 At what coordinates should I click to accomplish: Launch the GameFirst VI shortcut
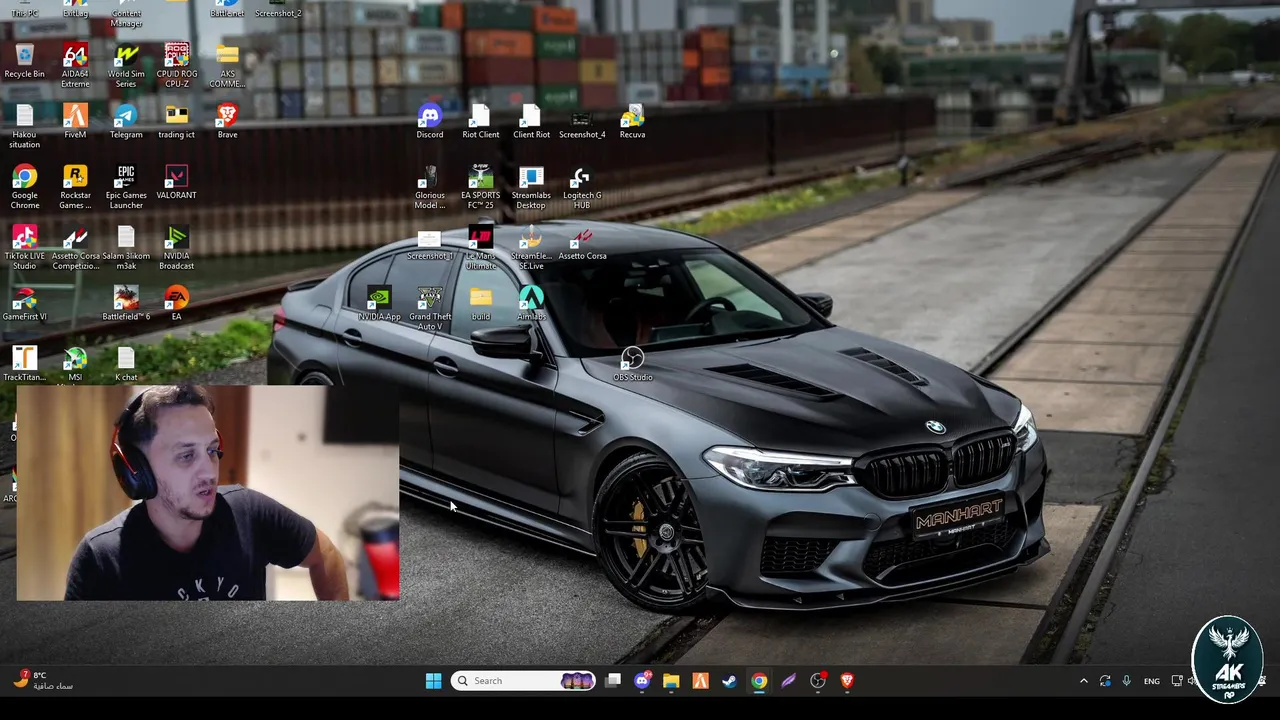tap(24, 304)
